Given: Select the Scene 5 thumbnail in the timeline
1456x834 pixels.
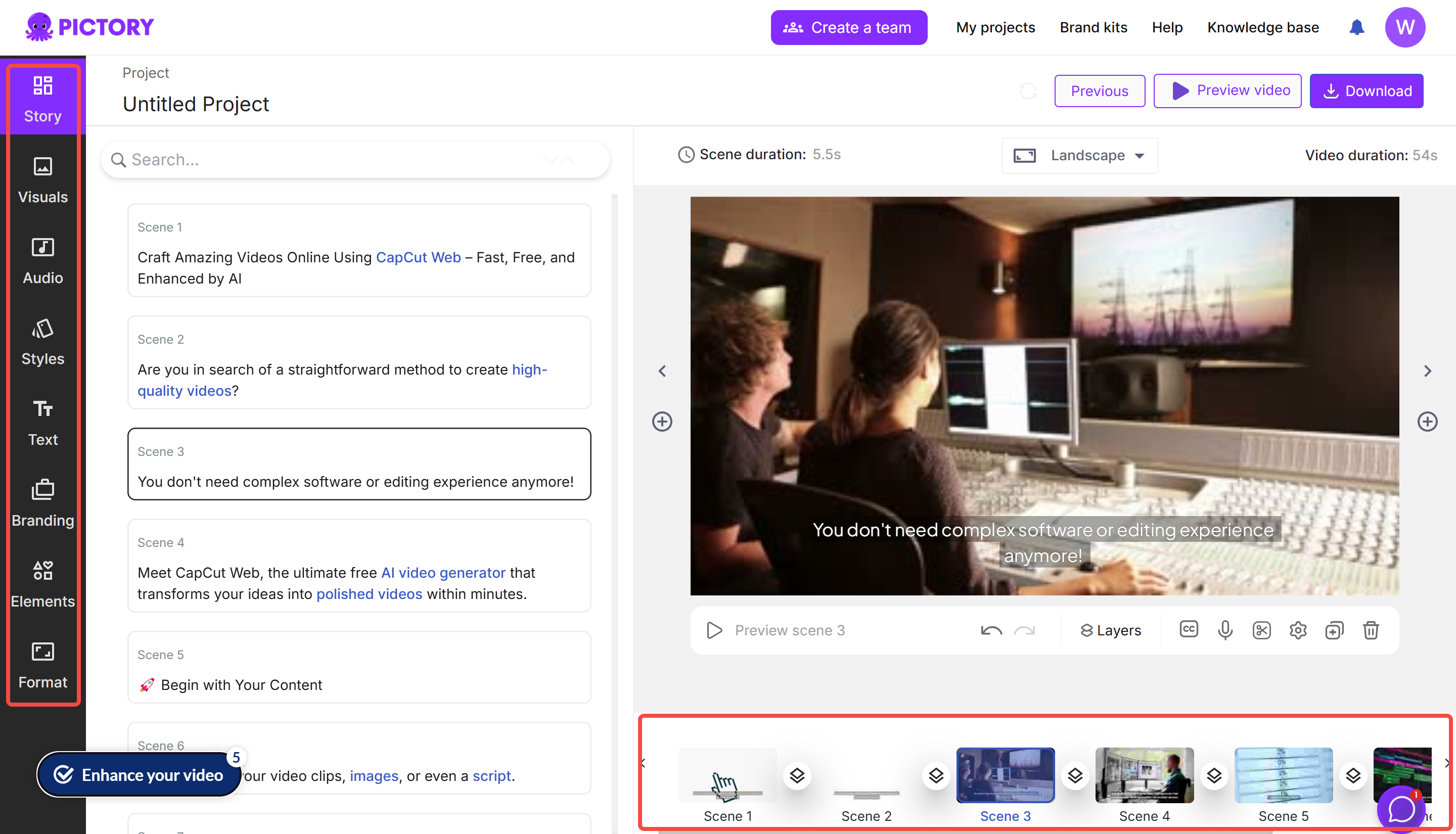Looking at the screenshot, I should coord(1284,775).
